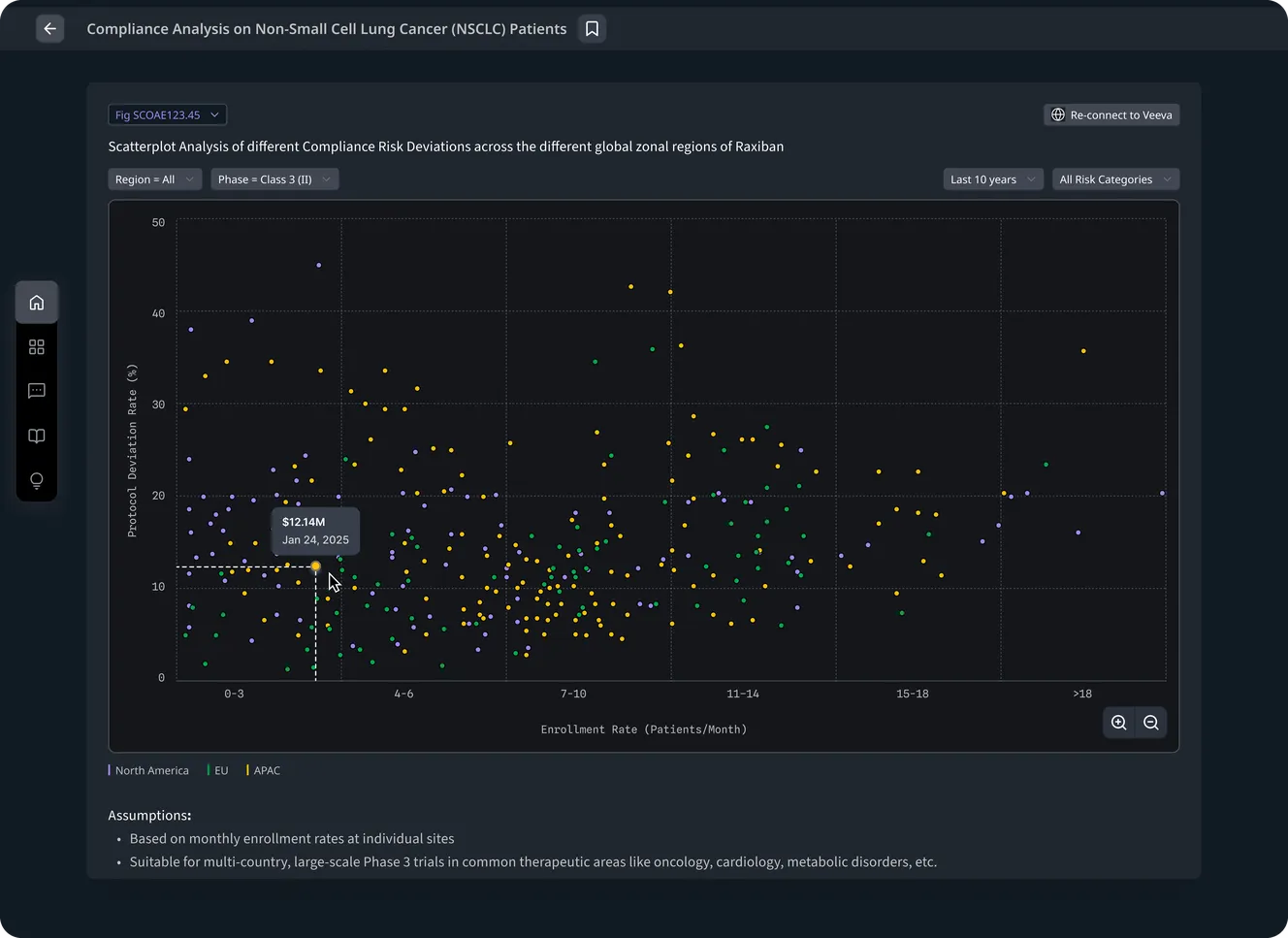This screenshot has height=938, width=1288.
Task: Click Re-connect to Veeva button
Action: click(1111, 114)
